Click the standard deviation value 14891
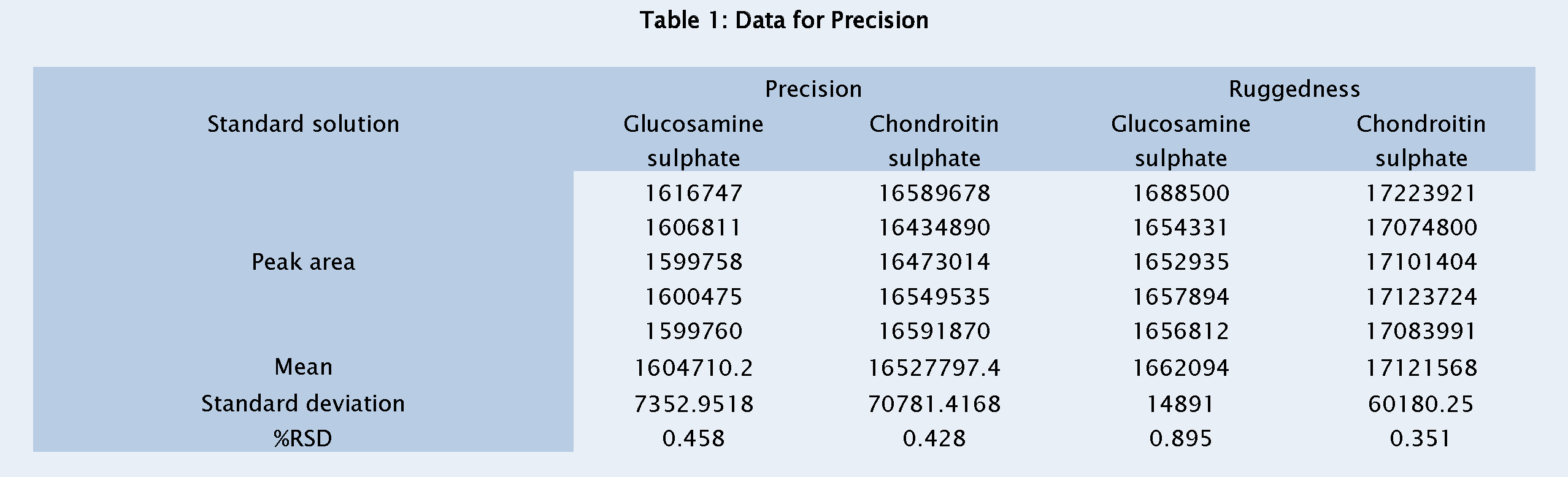 (x=1180, y=404)
